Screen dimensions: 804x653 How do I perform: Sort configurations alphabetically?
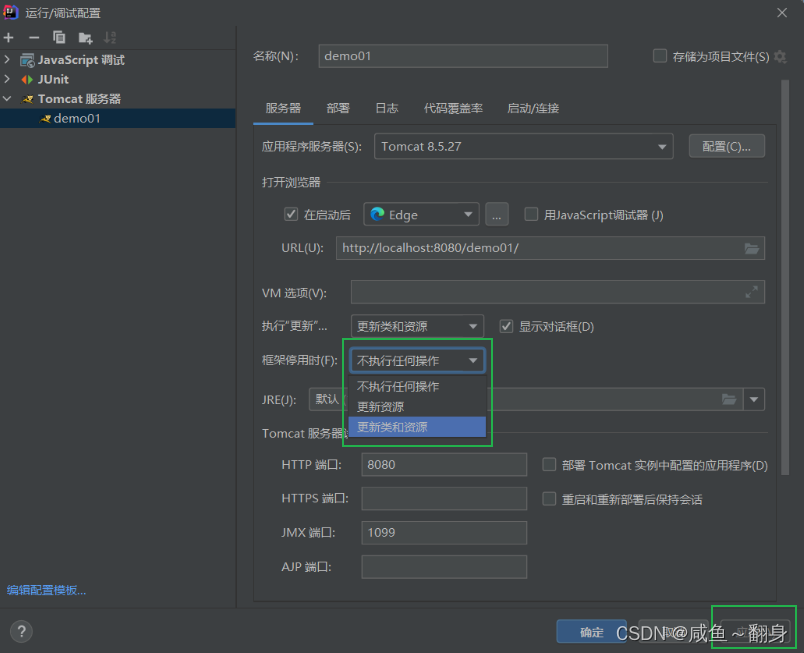(x=110, y=37)
